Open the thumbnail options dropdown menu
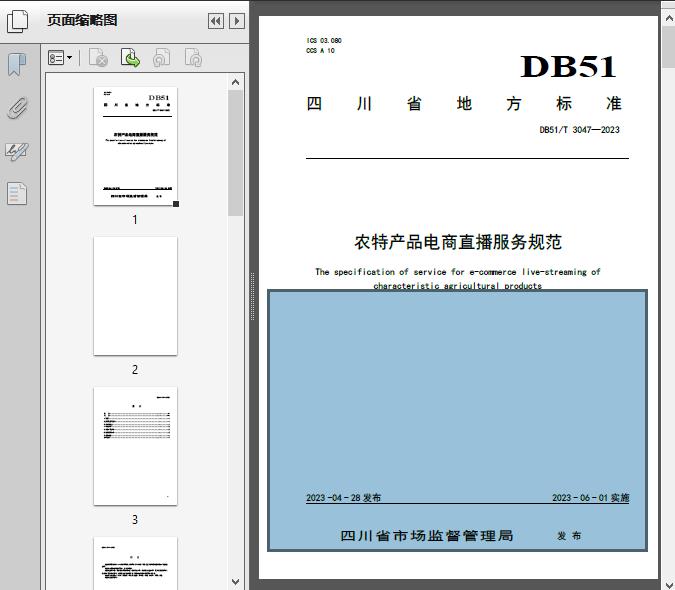The height and width of the screenshot is (590, 675). click(x=60, y=58)
